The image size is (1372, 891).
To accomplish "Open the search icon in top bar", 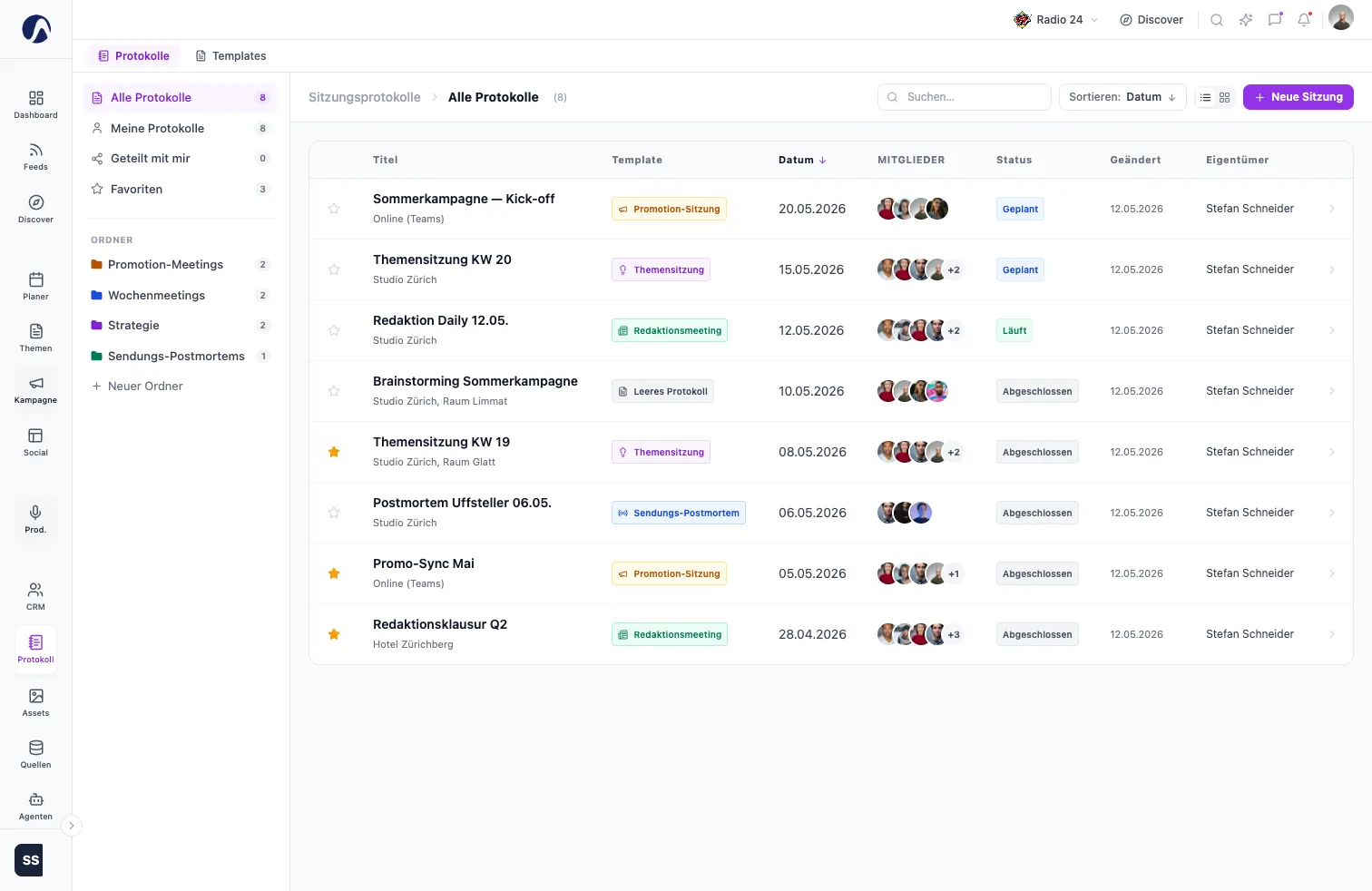I will 1217,20.
